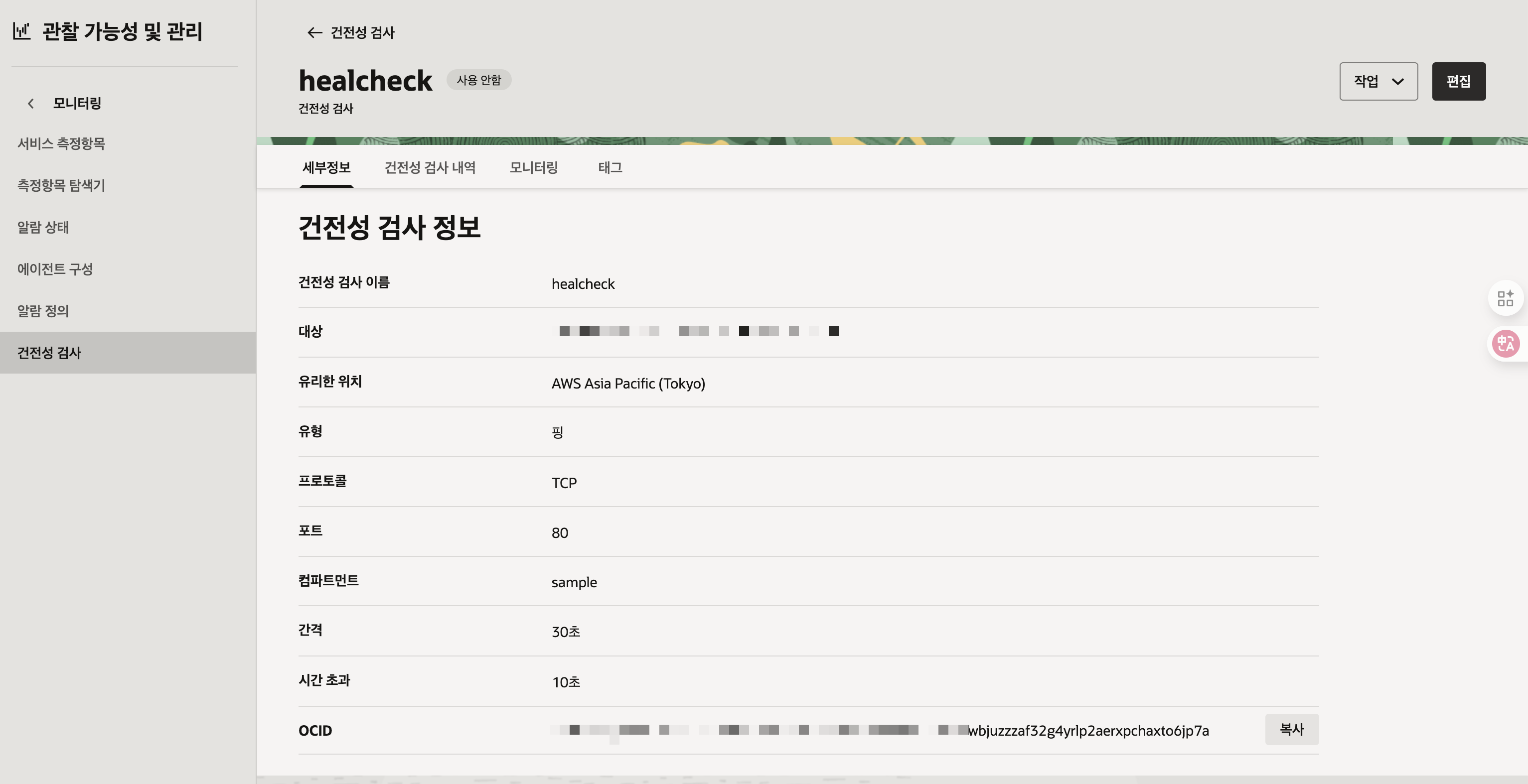Click the 작업 button chevron arrow
This screenshot has width=1528, height=784.
tap(1398, 81)
